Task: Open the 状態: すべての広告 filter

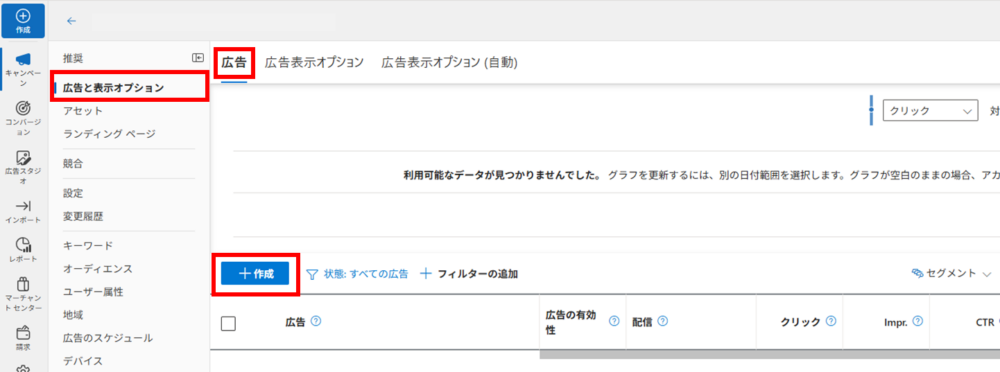Action: tap(357, 274)
